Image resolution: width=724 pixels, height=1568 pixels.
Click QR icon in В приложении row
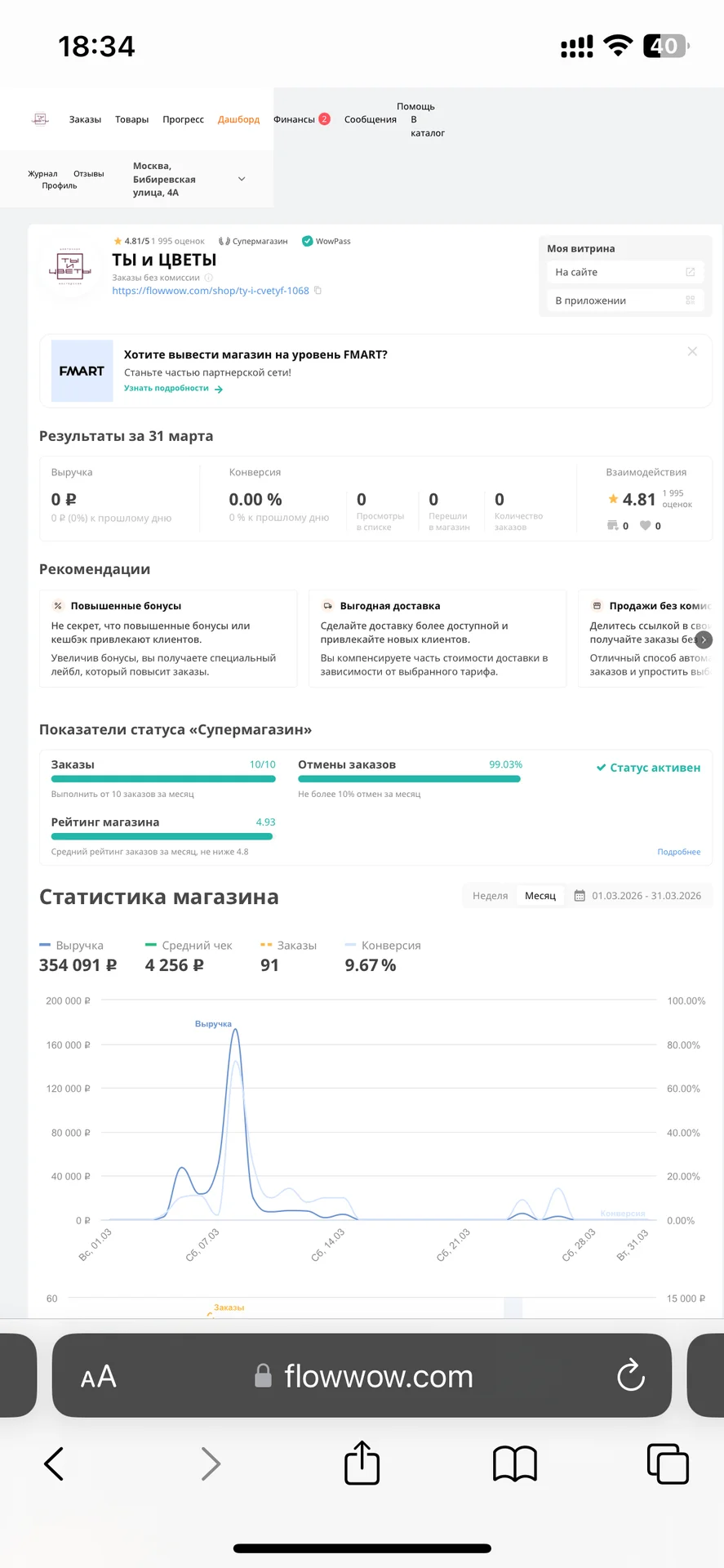690,301
